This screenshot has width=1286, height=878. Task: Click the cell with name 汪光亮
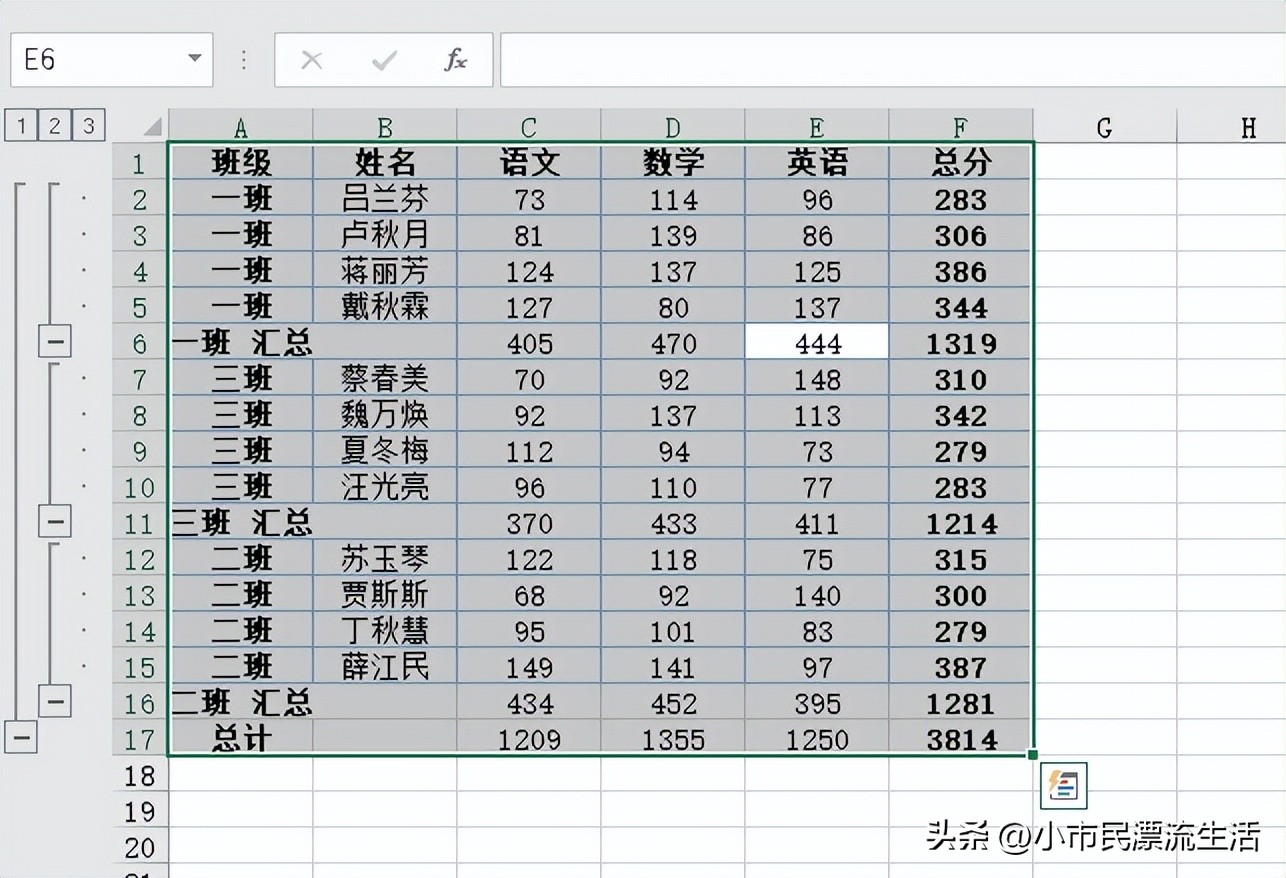click(385, 487)
